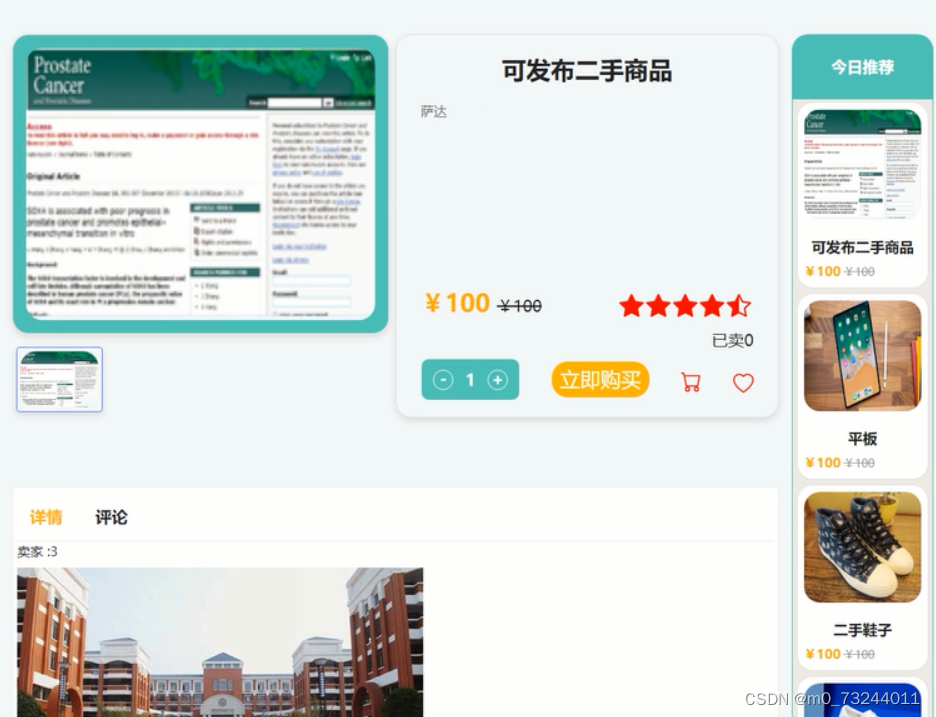The image size is (936, 717).
Task: Click the main ¥100 price
Action: (457, 303)
